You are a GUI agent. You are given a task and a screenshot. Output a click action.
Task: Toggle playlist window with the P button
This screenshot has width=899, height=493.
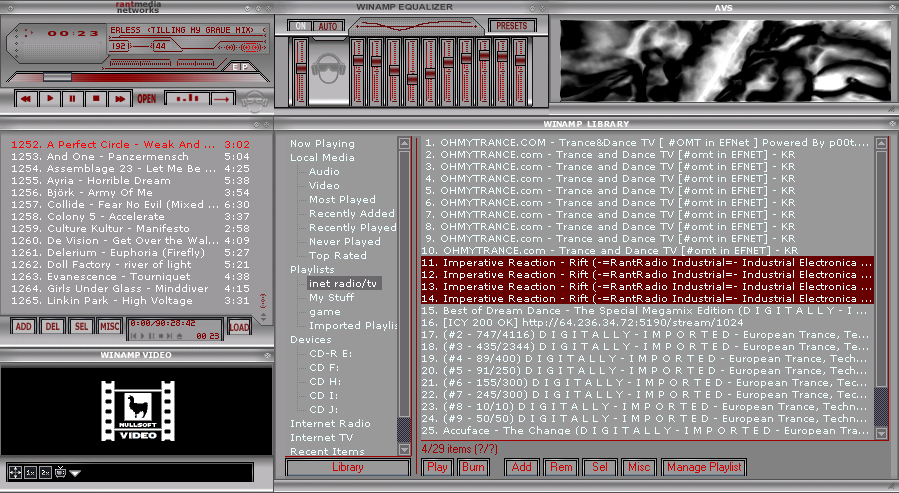pos(245,67)
